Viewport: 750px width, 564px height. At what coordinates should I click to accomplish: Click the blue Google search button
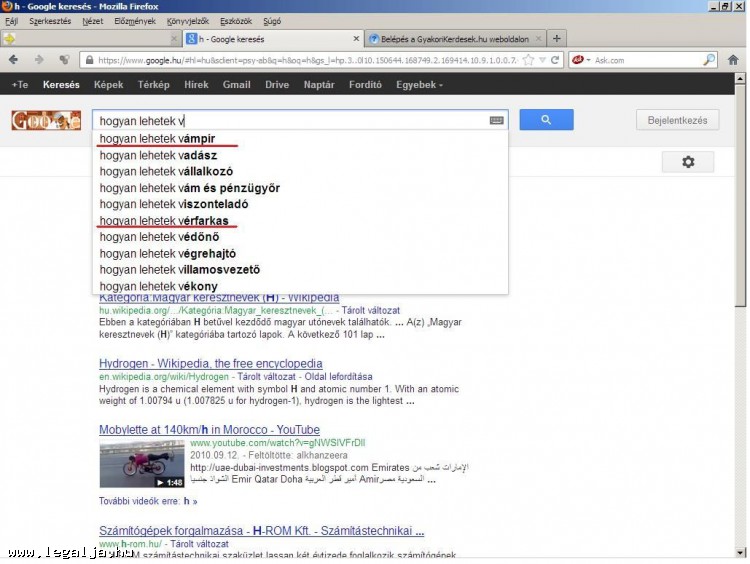pos(546,120)
